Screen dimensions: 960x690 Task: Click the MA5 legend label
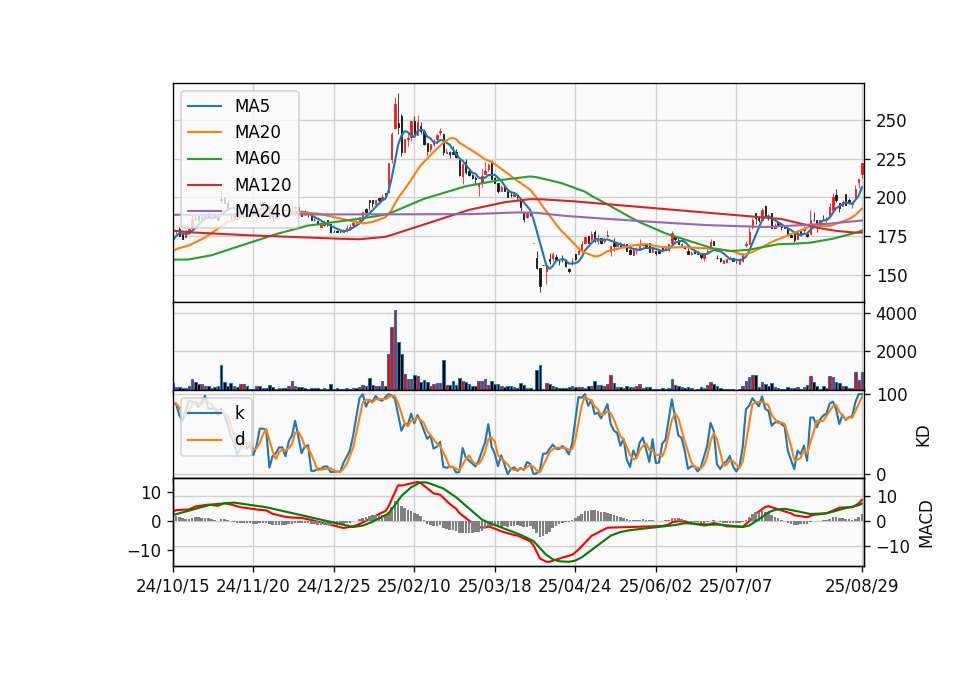click(252, 106)
